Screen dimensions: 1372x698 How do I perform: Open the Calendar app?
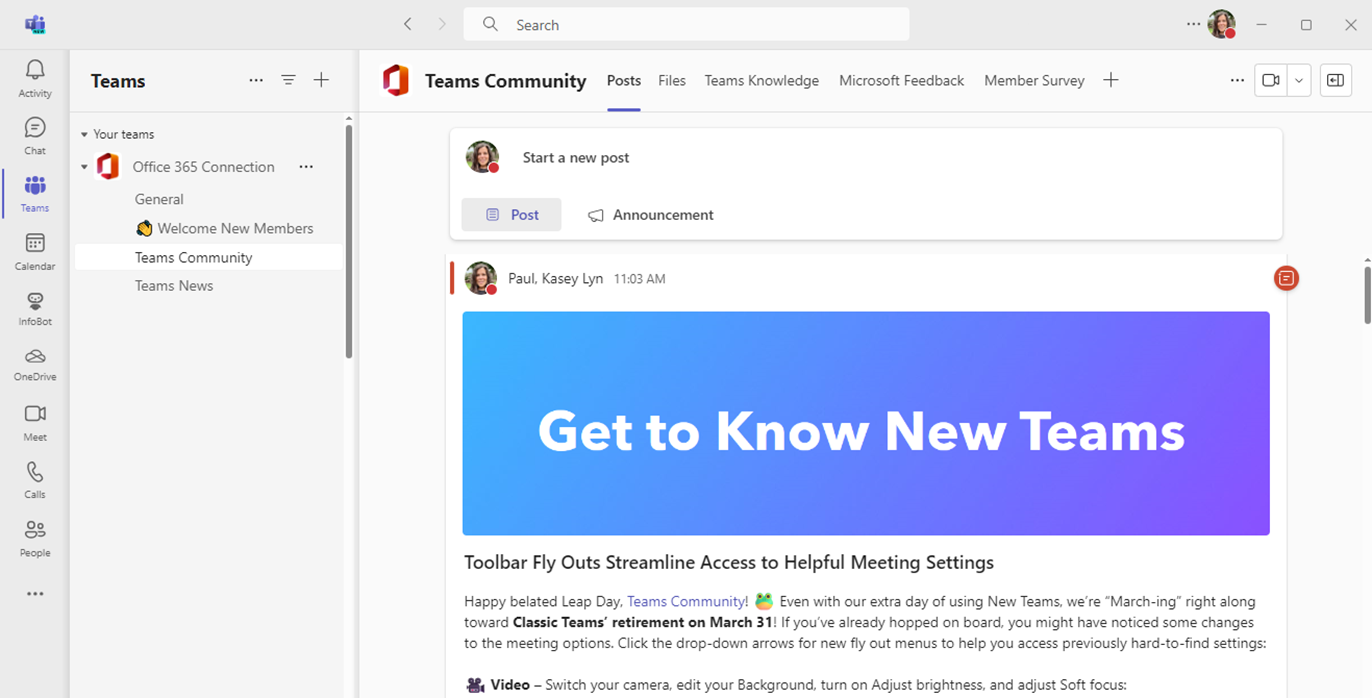35,252
